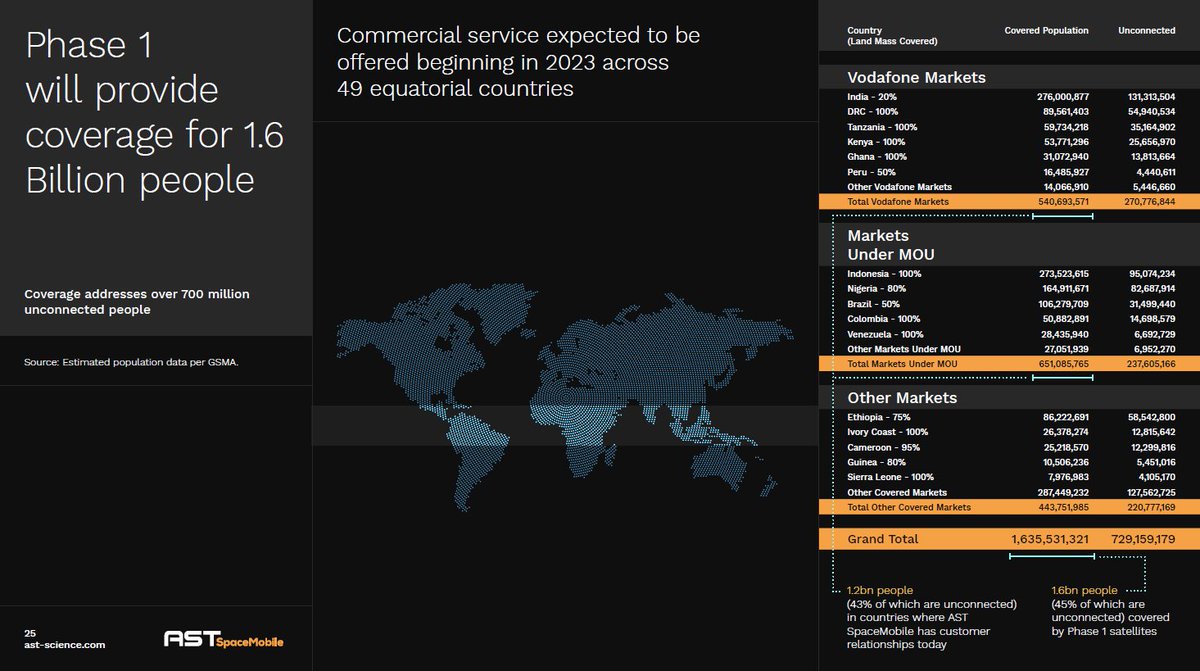Click Ethiopia's covered population 86,222,691
This screenshot has width=1200, height=671.
(1064, 416)
